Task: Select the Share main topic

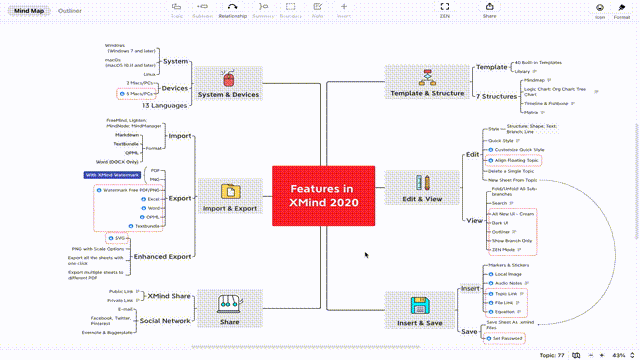Action: coord(230,309)
